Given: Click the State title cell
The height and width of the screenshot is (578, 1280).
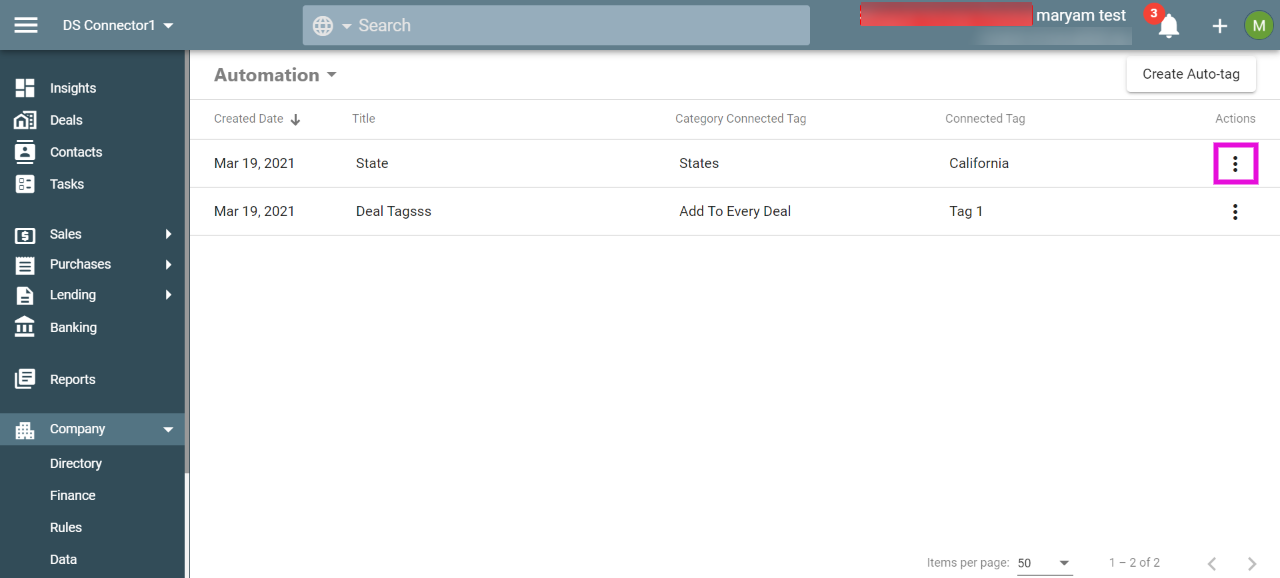Looking at the screenshot, I should pyautogui.click(x=372, y=164).
